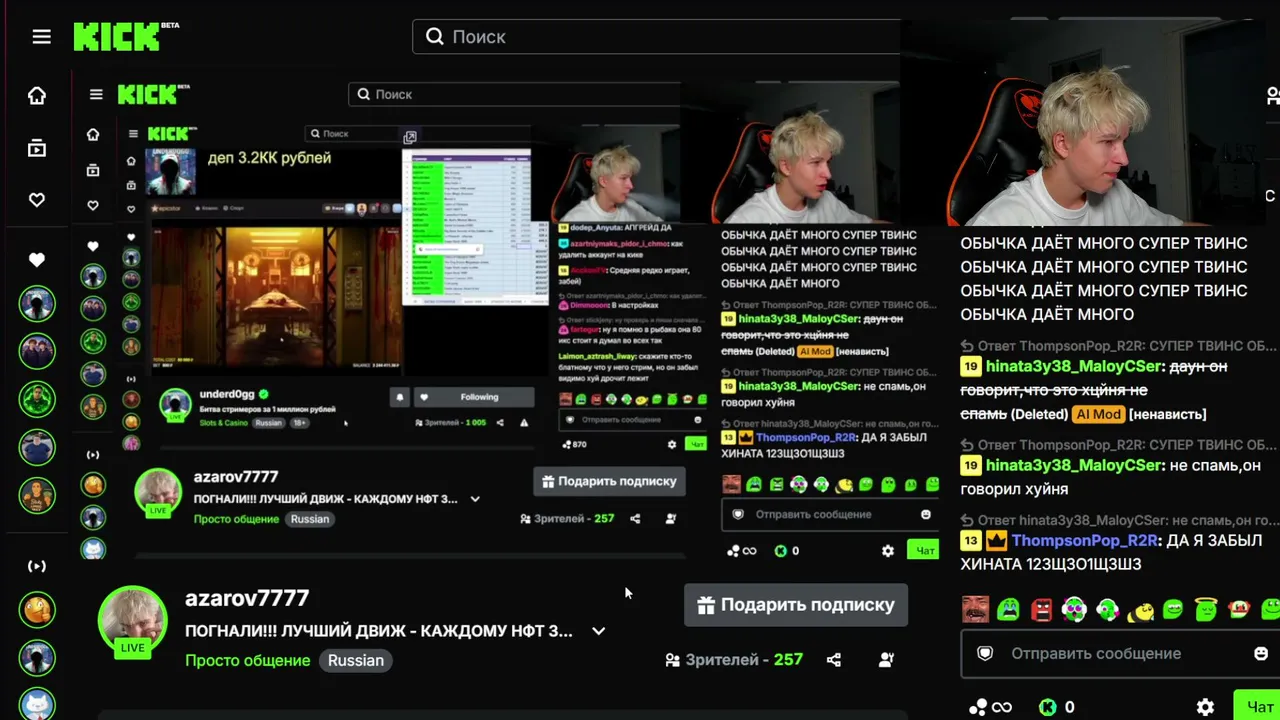Click the green K balance icon in largest chat
Image resolution: width=1280 pixels, height=720 pixels.
(x=1047, y=707)
